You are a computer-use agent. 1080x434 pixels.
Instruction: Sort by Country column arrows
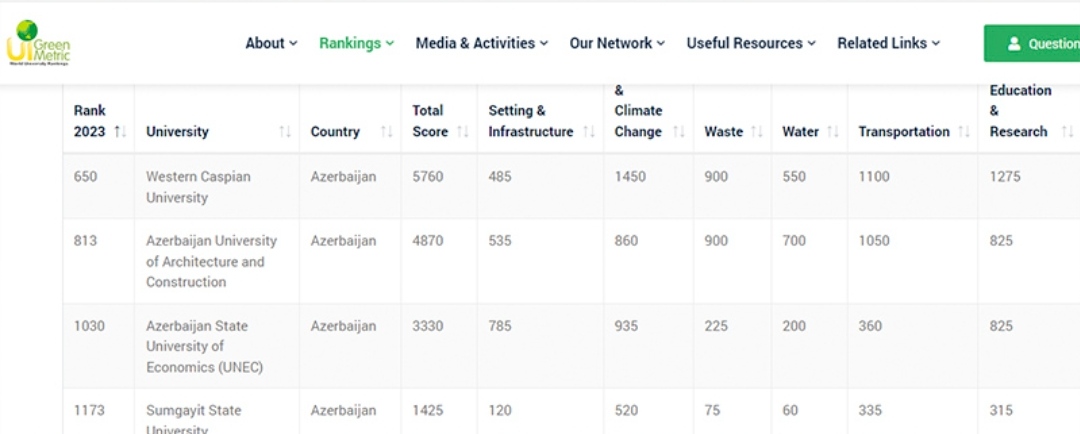pyautogui.click(x=386, y=132)
